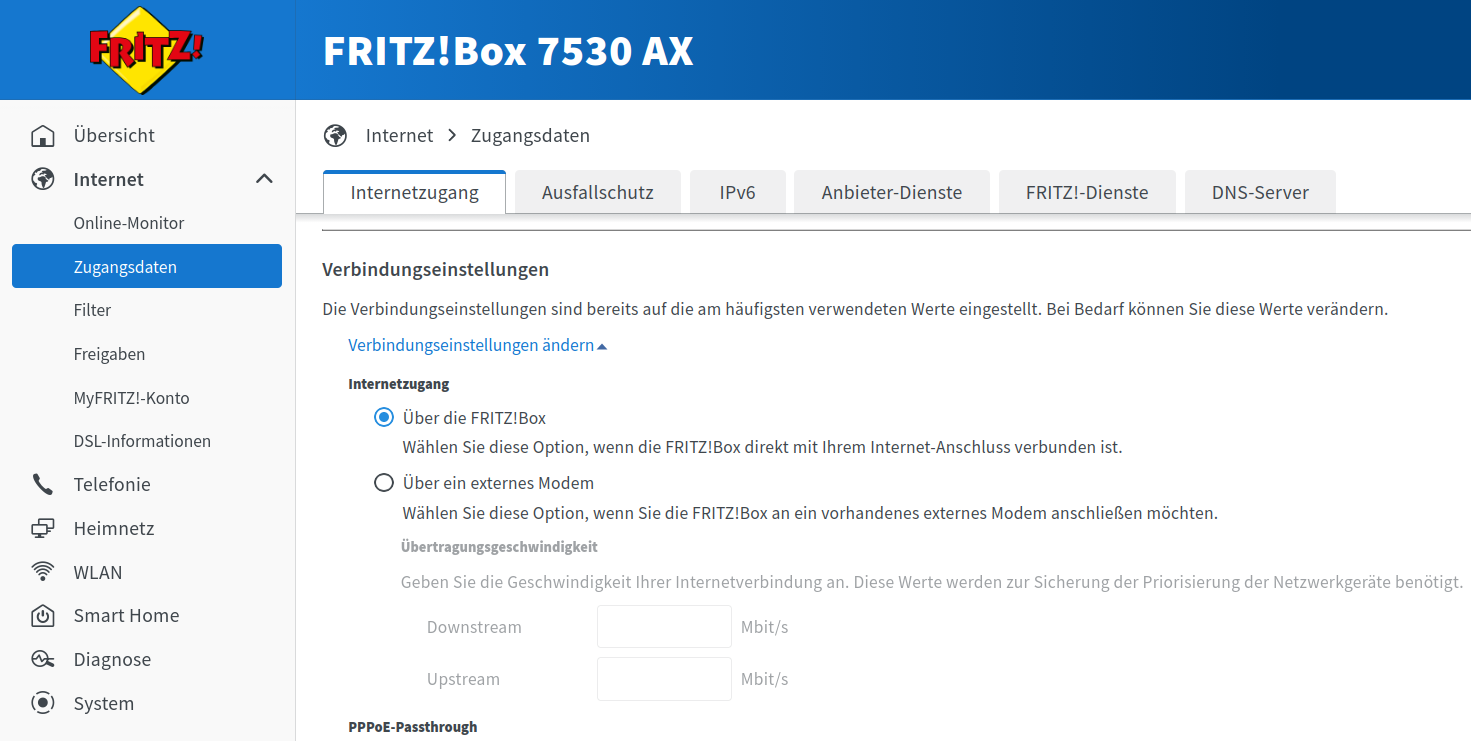Screen dimensions: 1471x741
Task: Open Online-Monitor in sidebar
Action: (129, 223)
